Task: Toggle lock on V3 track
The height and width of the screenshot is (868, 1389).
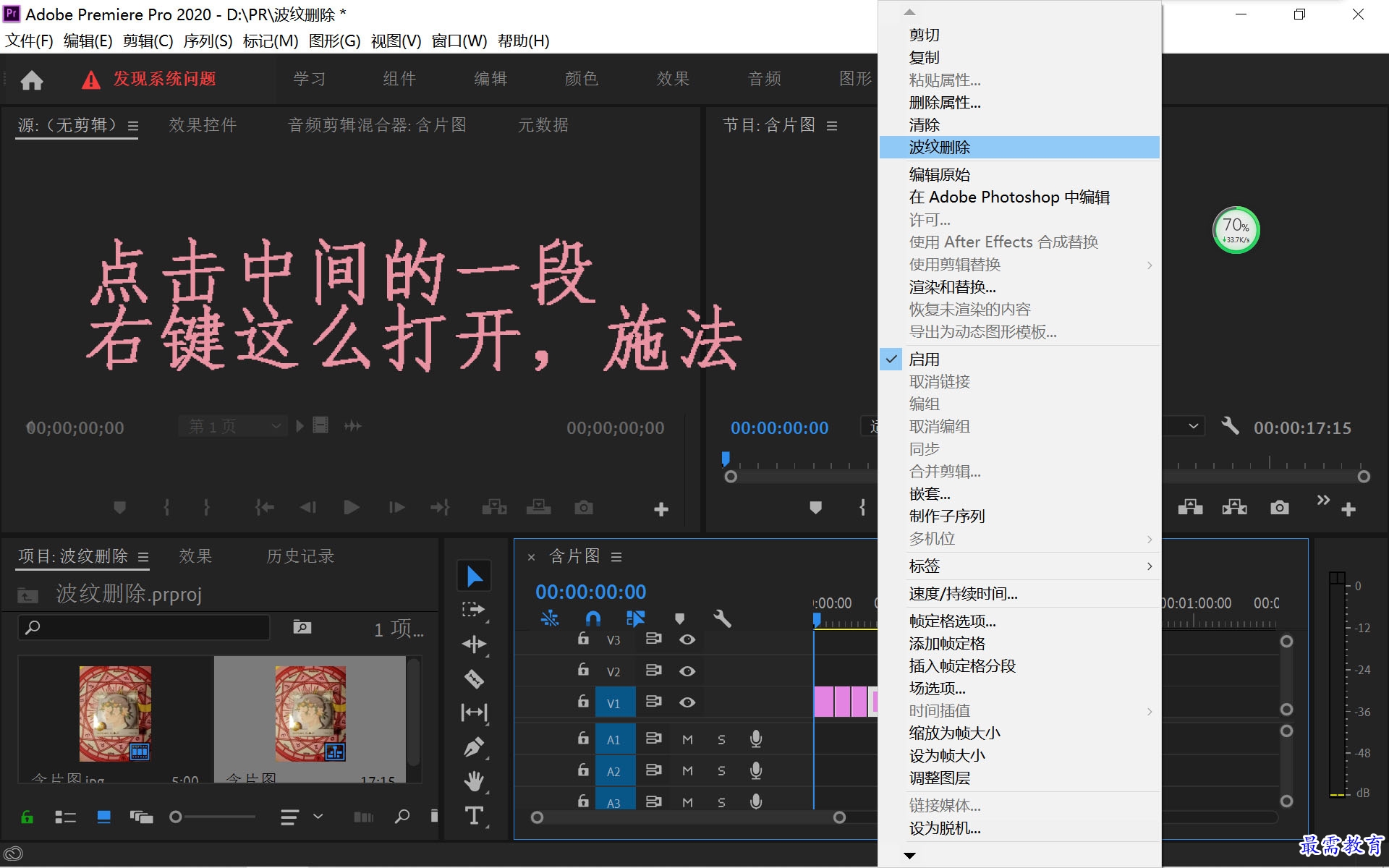Action: pos(583,639)
